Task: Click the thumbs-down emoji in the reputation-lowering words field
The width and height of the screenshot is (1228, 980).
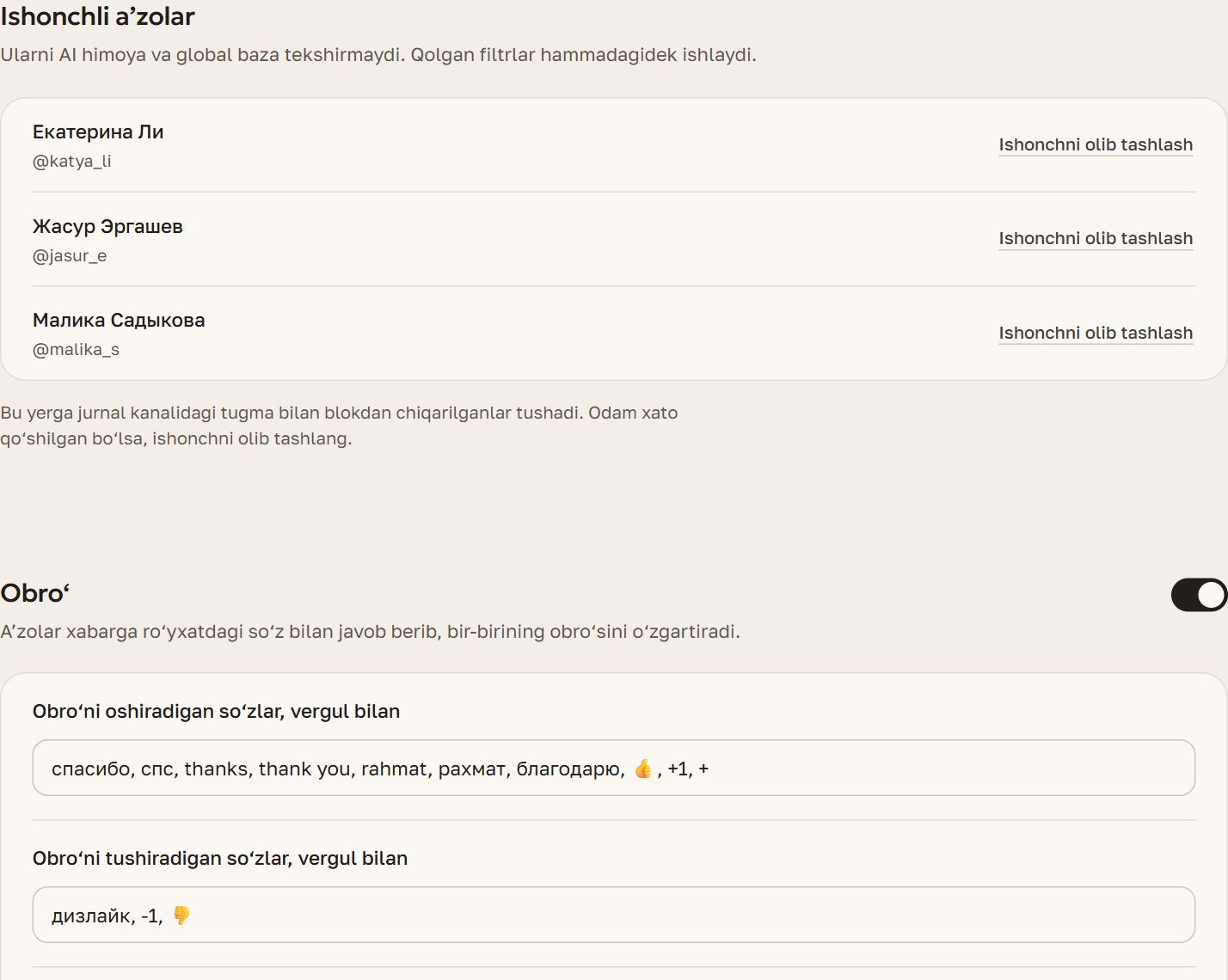Action: click(181, 916)
